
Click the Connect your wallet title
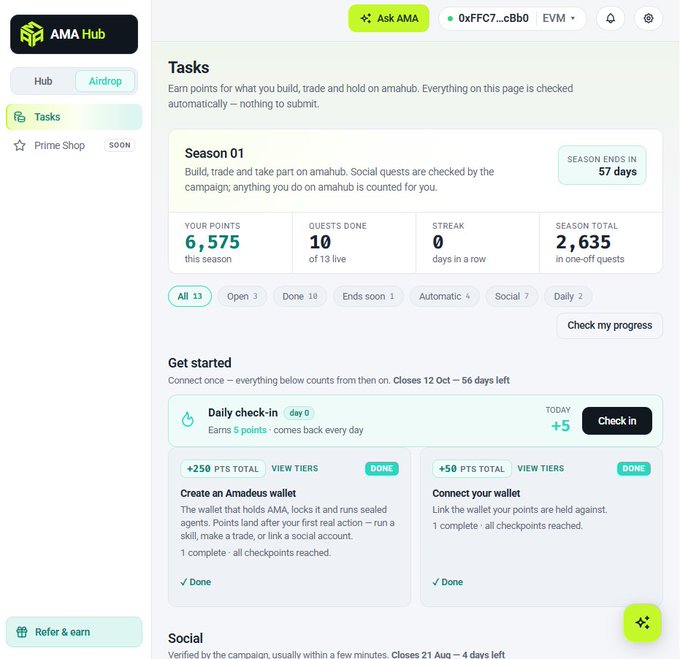click(476, 493)
